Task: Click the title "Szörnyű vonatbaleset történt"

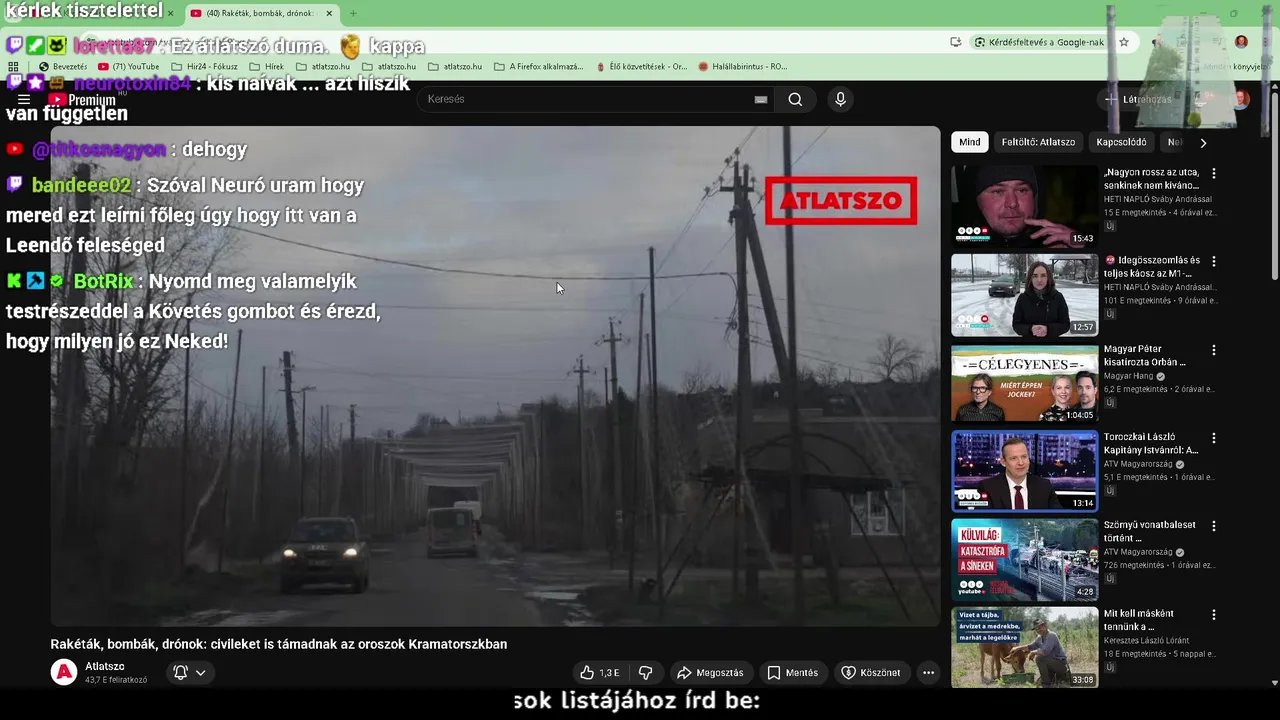Action: [1150, 531]
